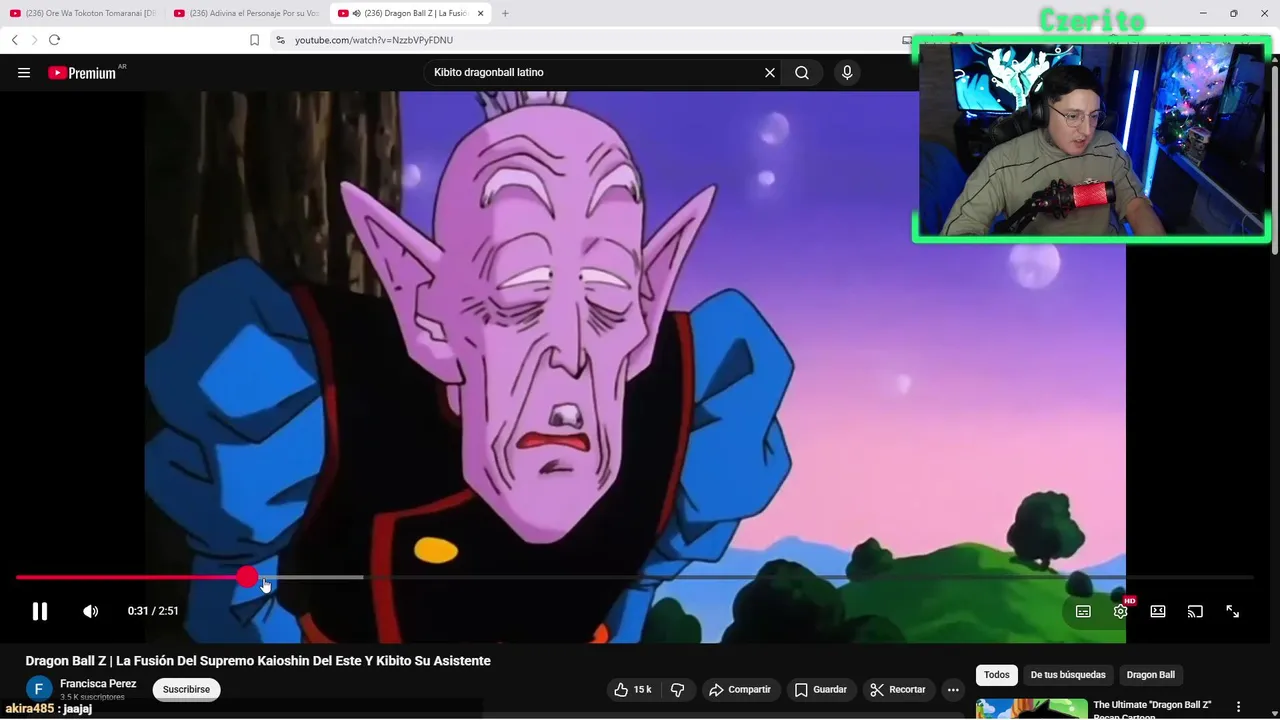This screenshot has width=1280, height=720.
Task: Minimize the browser window
Action: [1204, 13]
